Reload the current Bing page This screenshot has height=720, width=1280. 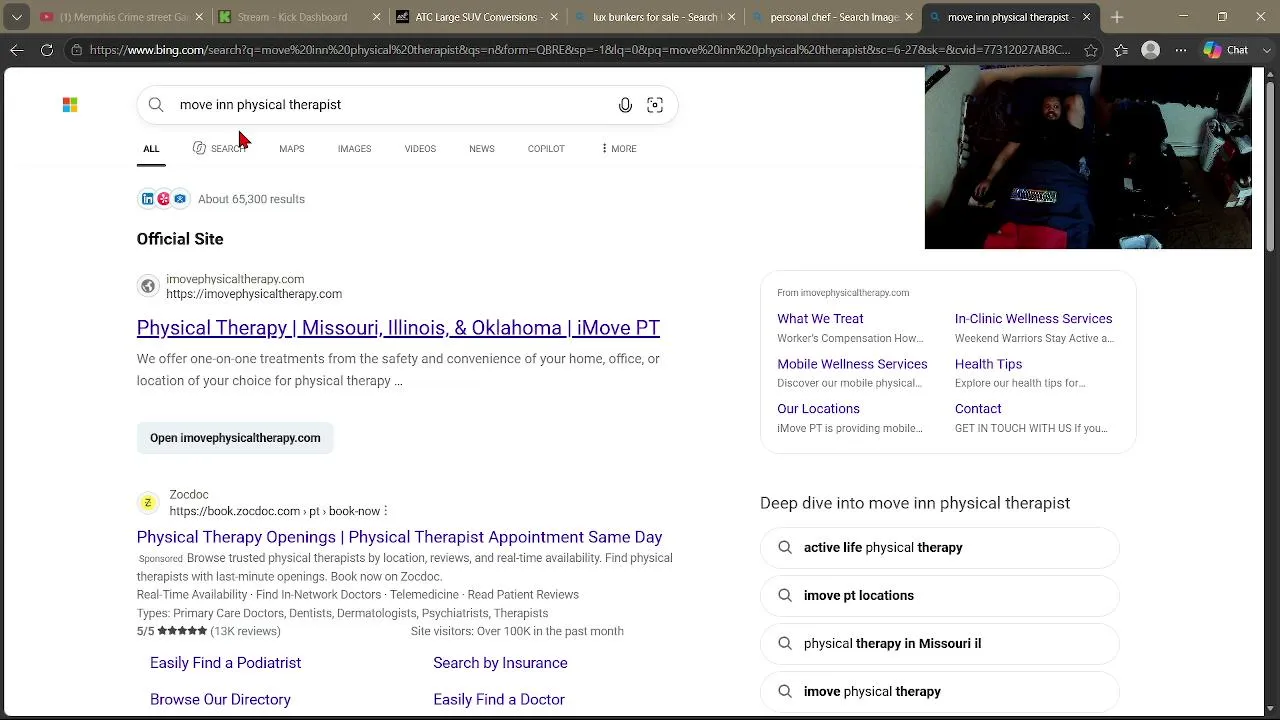(47, 50)
